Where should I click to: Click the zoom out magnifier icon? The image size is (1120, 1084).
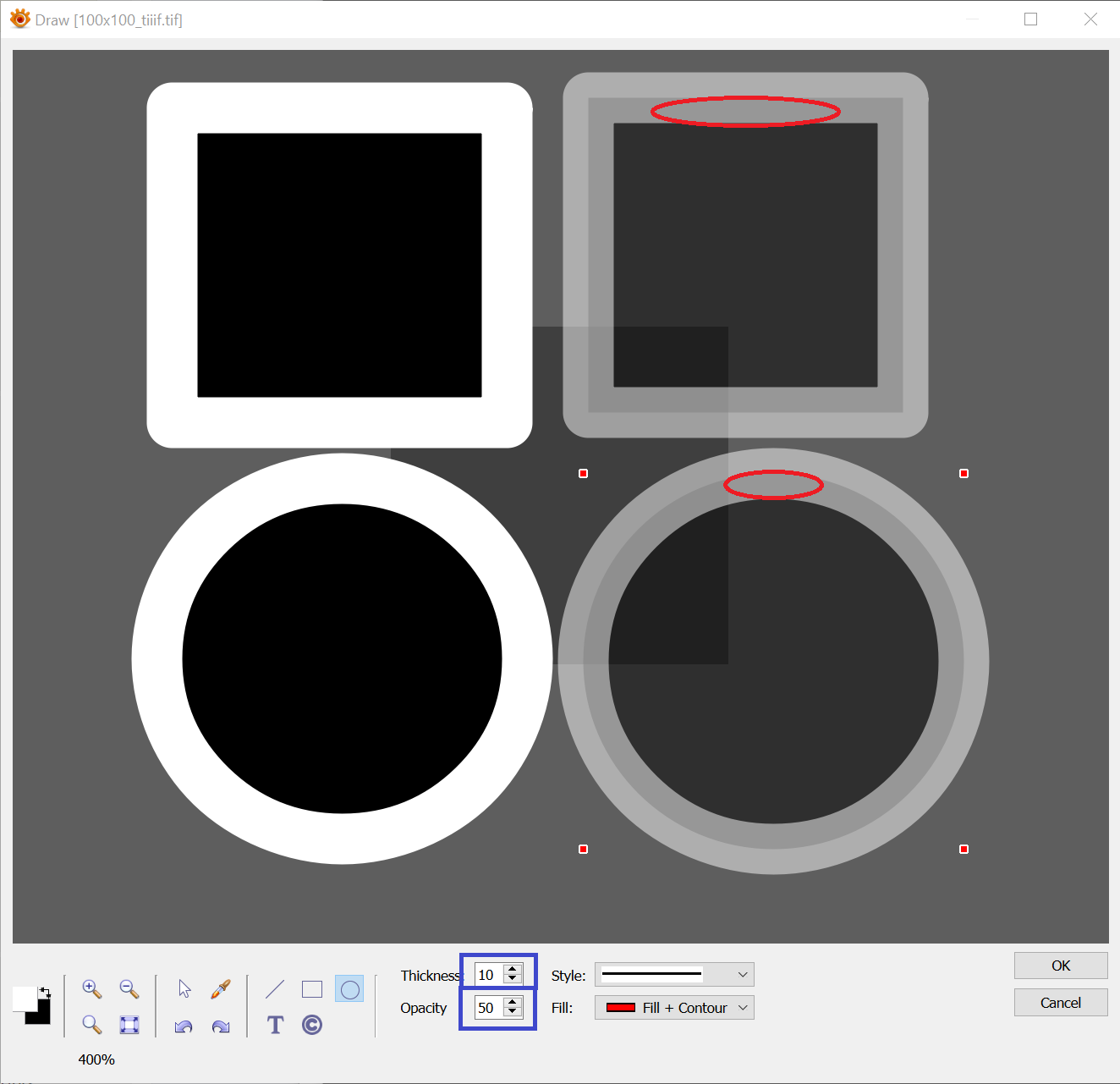coord(129,988)
